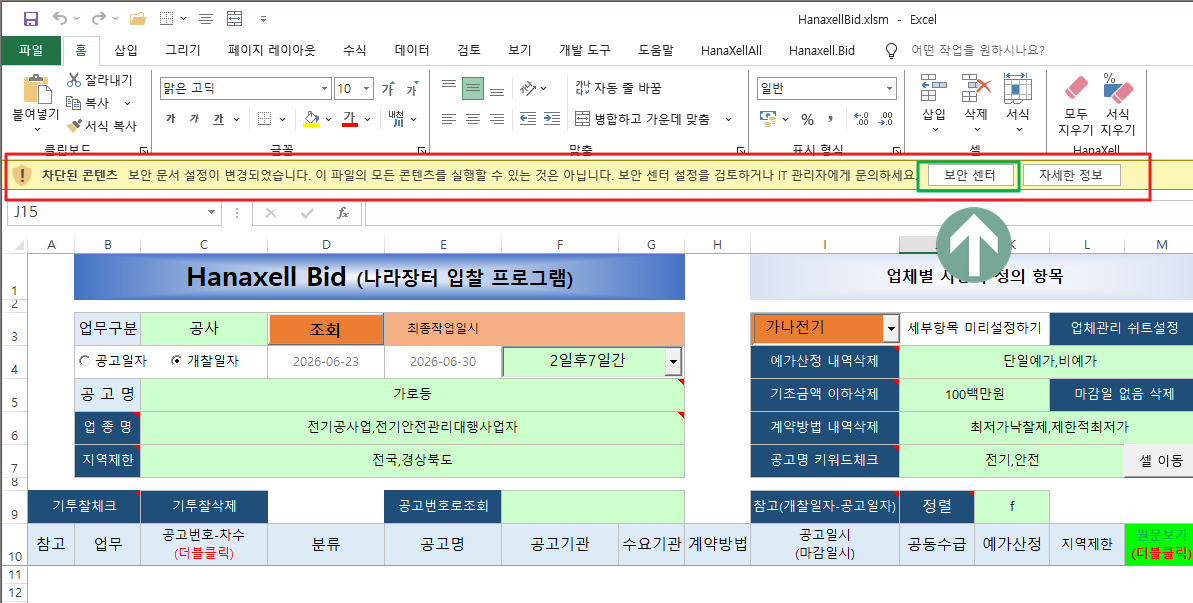Align cell text left
The width and height of the screenshot is (1193, 603).
[449, 119]
